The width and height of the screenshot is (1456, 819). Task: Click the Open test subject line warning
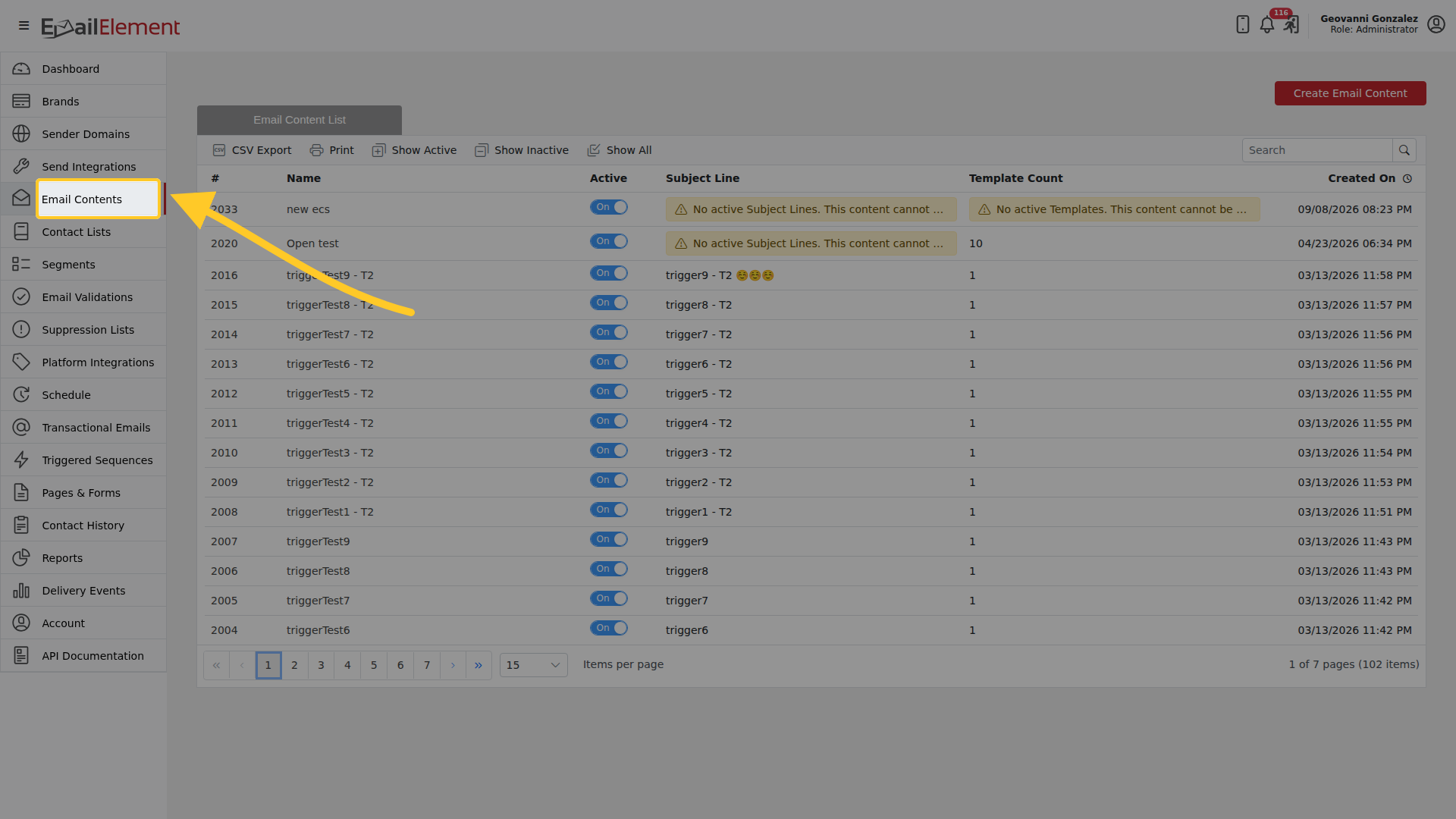811,243
